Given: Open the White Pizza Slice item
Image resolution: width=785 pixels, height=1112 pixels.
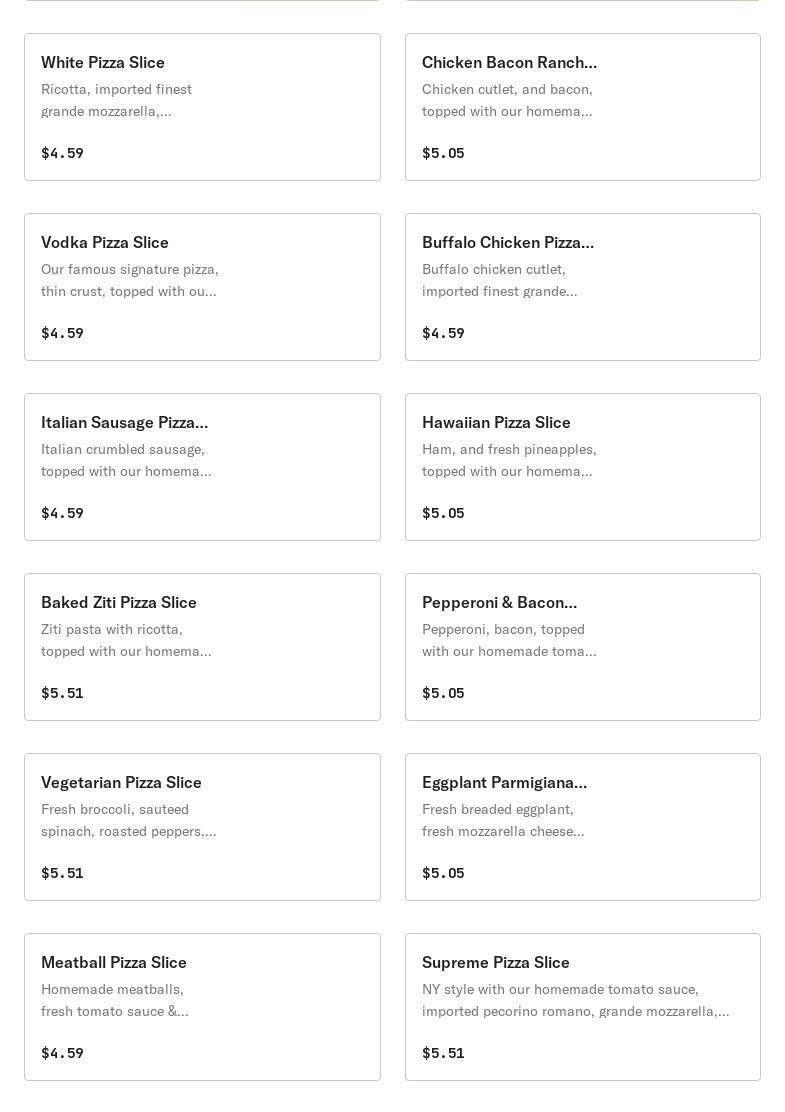Looking at the screenshot, I should (202, 107).
